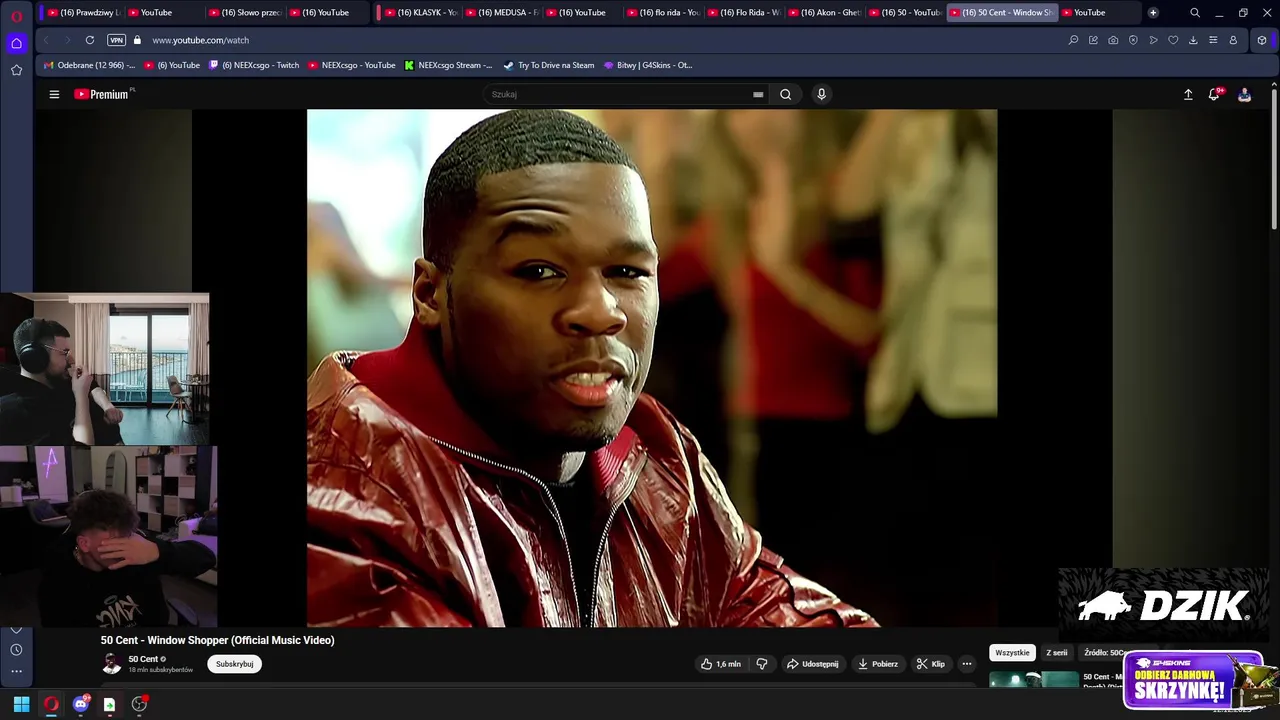
Task: Download the video via Pobierz
Action: point(878,664)
